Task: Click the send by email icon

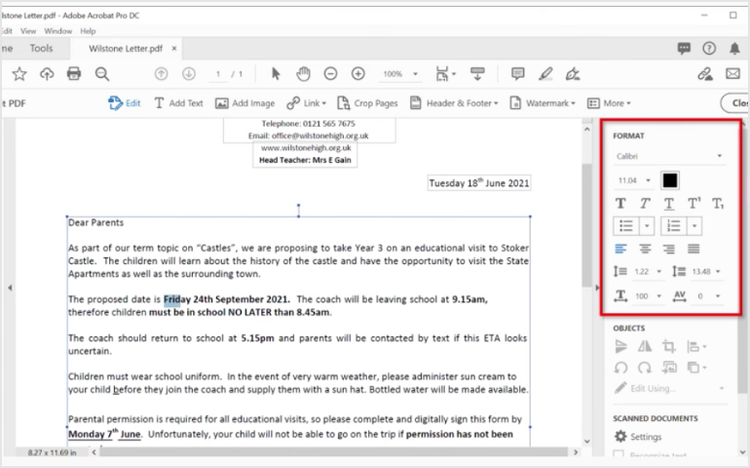Action: tap(733, 74)
